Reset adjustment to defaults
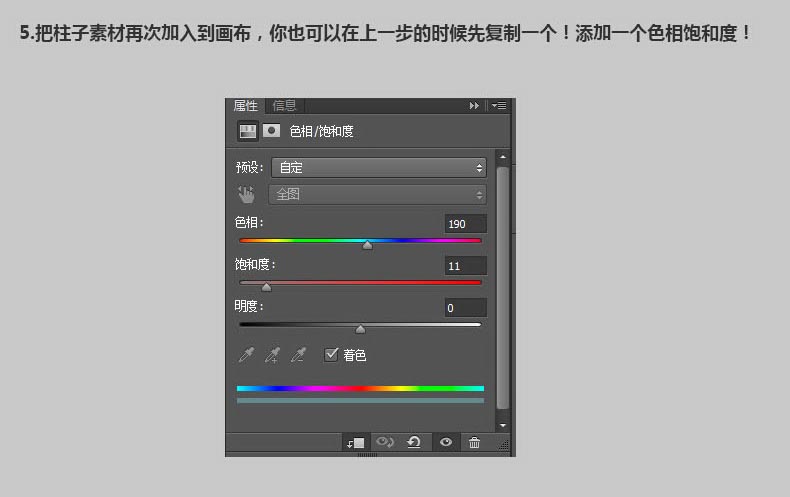 (x=414, y=442)
